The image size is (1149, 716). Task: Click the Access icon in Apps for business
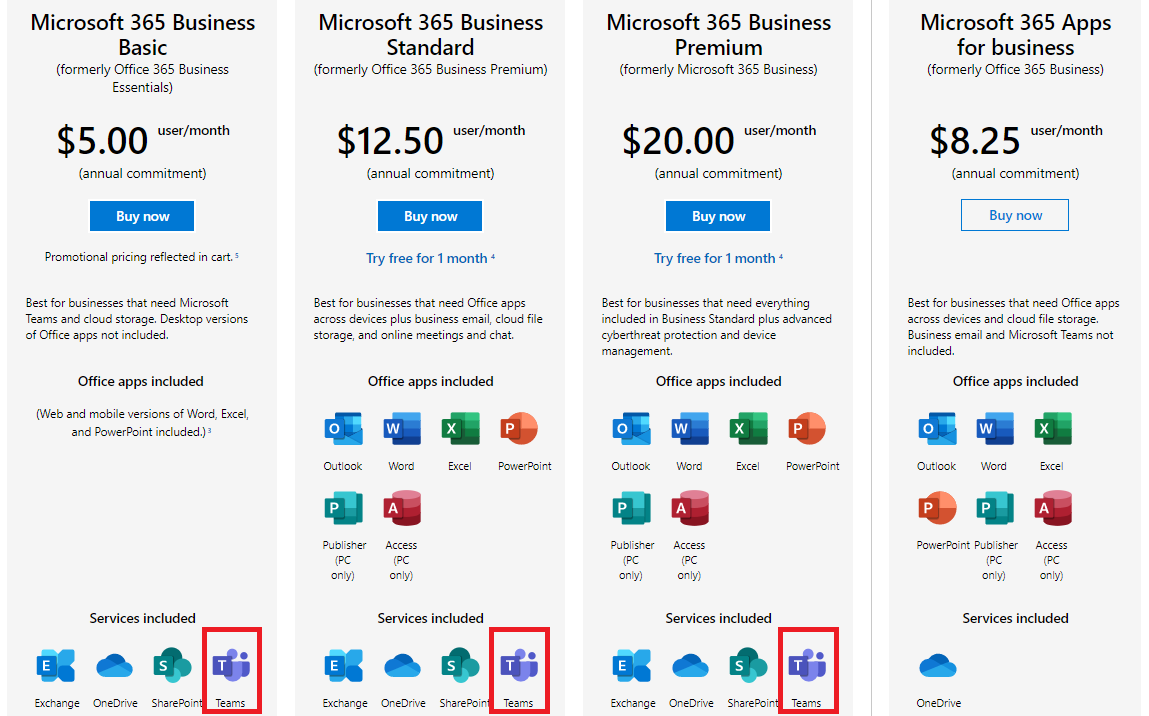[x=1052, y=509]
